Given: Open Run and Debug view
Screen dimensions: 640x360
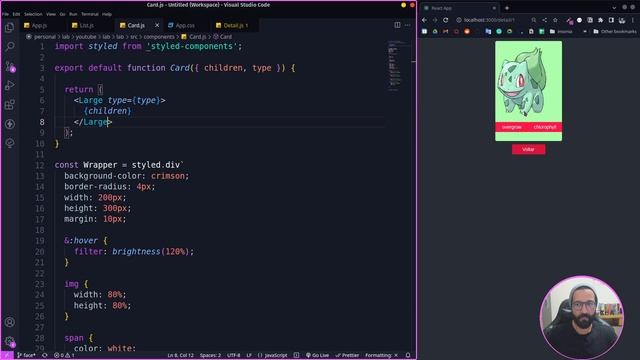Looking at the screenshot, I should pos(9,85).
